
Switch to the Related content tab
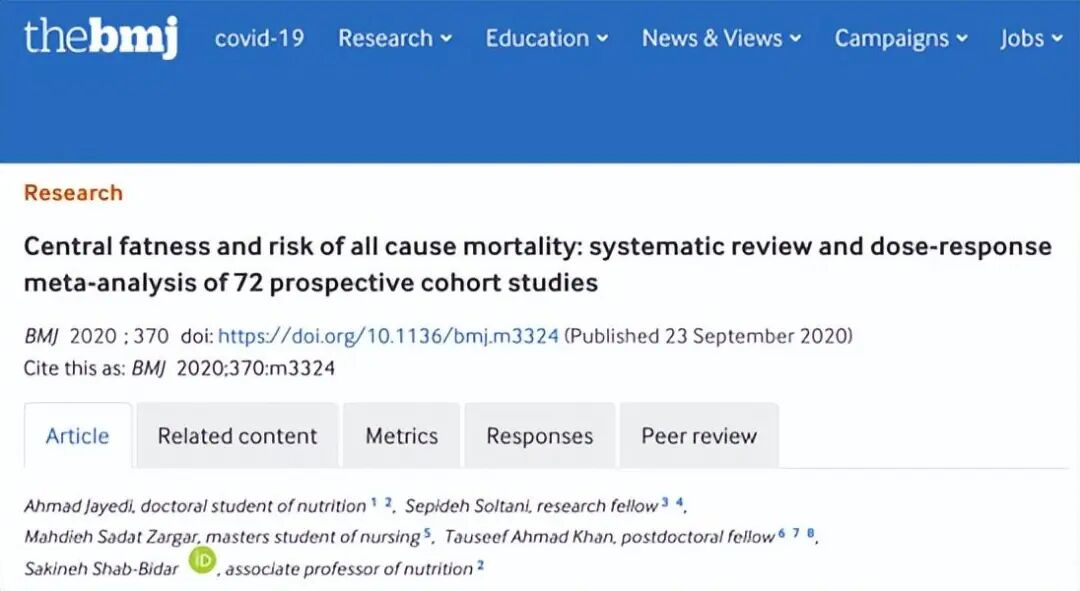(238, 436)
